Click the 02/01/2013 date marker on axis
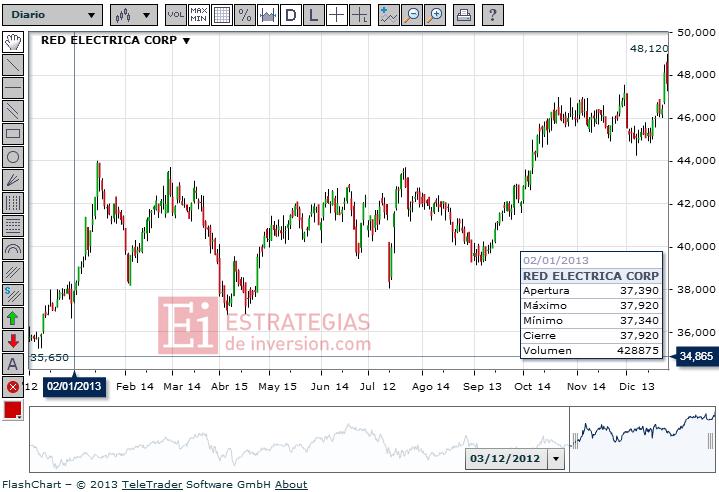 tap(74, 386)
